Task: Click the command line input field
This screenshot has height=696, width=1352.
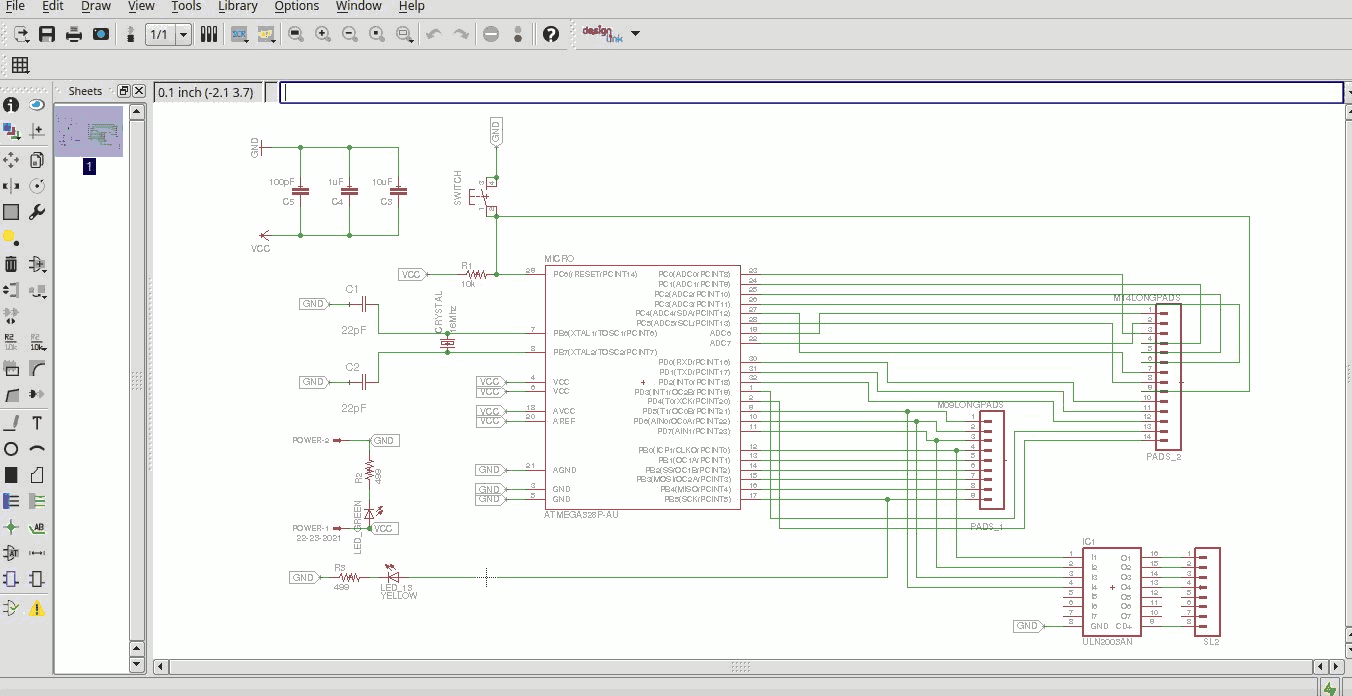Action: click(x=810, y=92)
